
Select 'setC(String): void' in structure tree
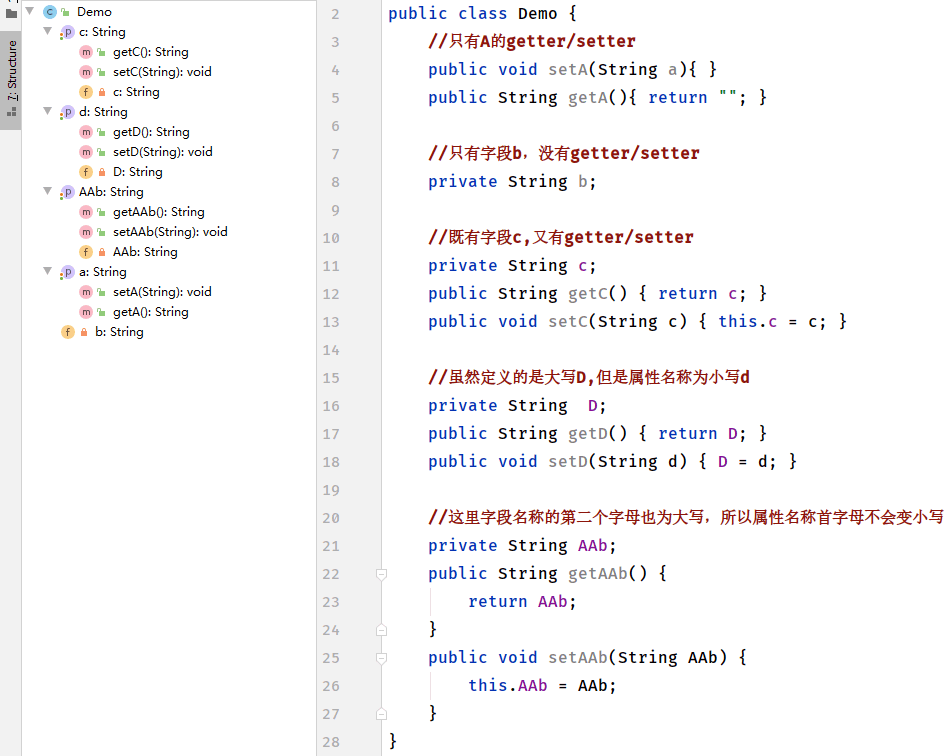click(x=162, y=72)
